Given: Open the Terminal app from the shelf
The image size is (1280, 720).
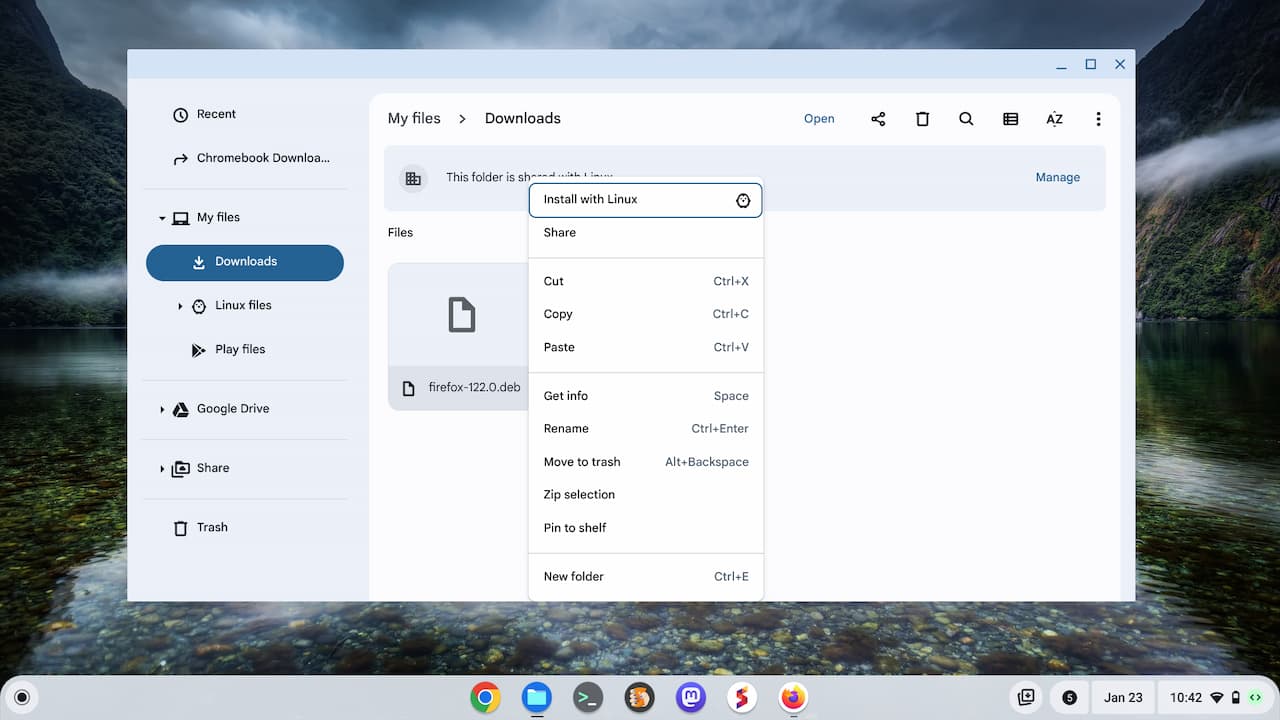Looking at the screenshot, I should (x=588, y=697).
